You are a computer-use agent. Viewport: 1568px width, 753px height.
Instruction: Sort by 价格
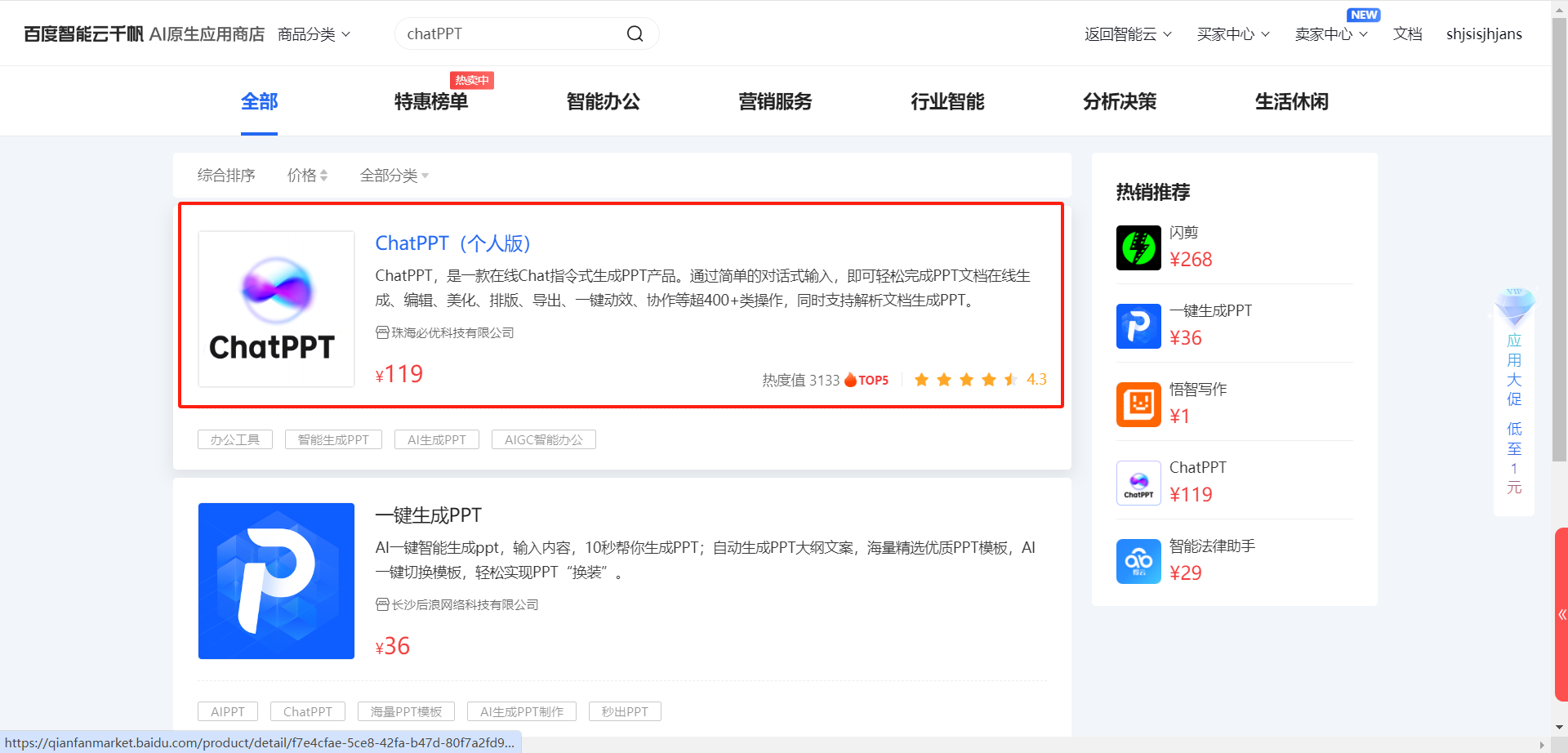[307, 175]
